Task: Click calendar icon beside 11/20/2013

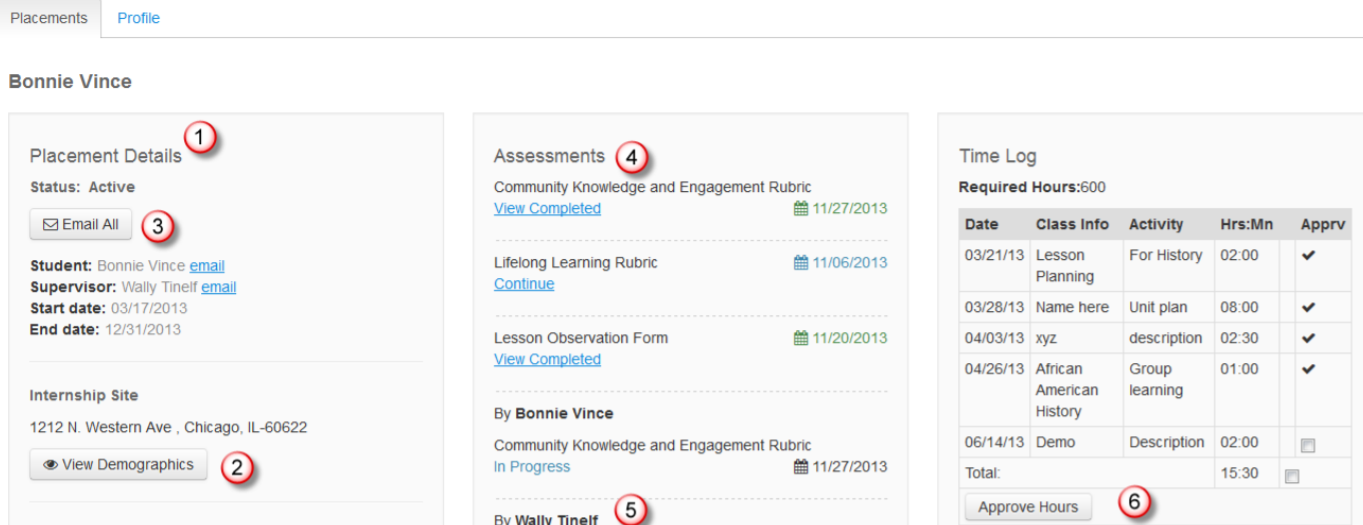Action: 801,338
